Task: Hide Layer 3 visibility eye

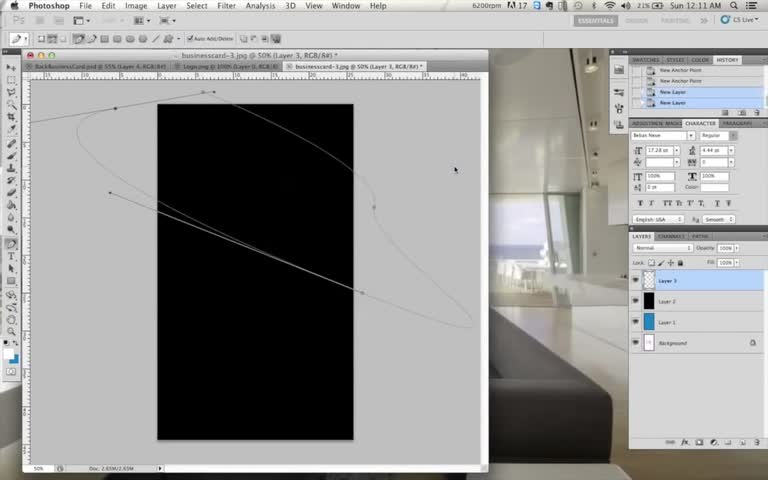Action: click(635, 280)
